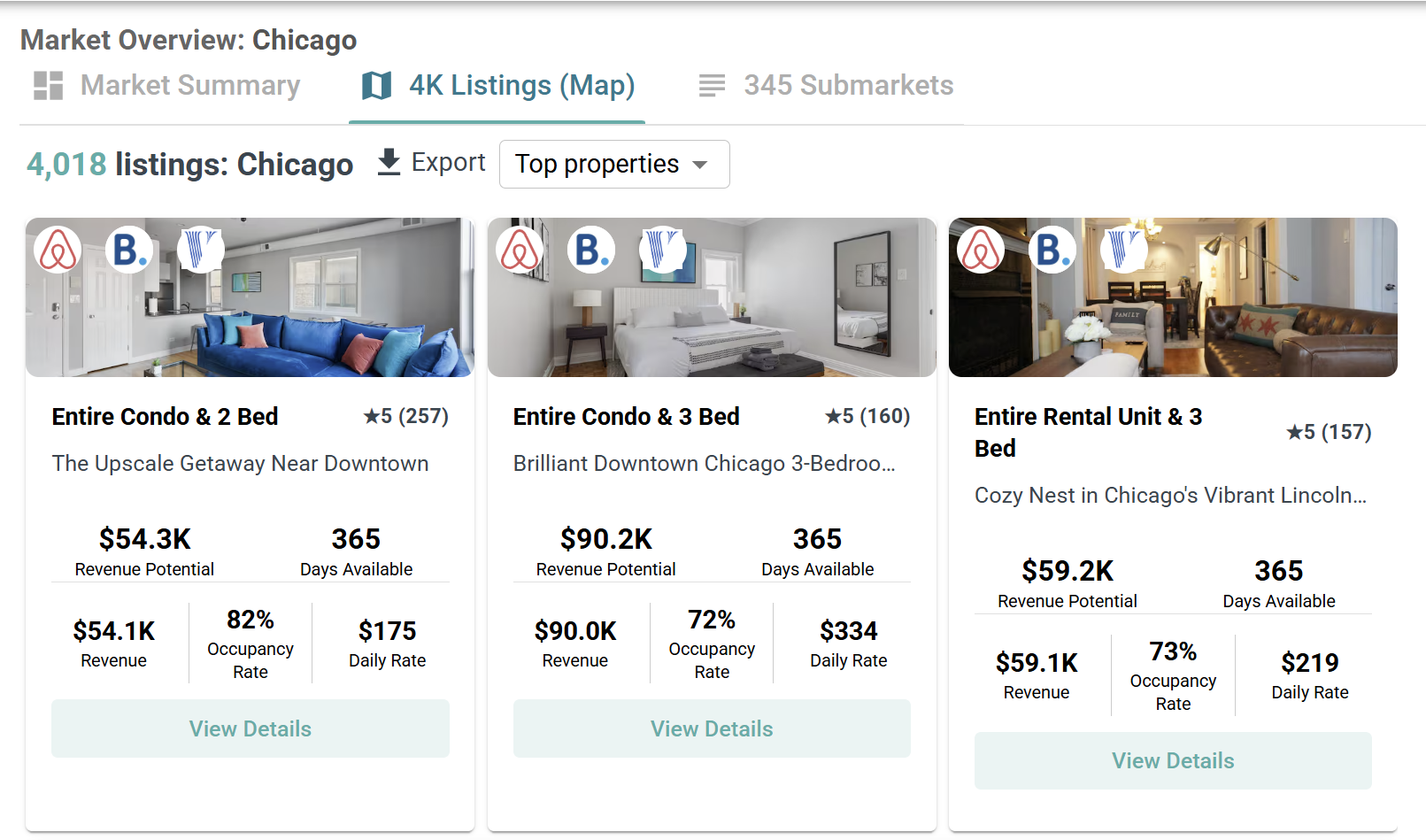Viewport: 1426px width, 840px height.
Task: Switch to 345 Submarkets tab
Action: [826, 86]
